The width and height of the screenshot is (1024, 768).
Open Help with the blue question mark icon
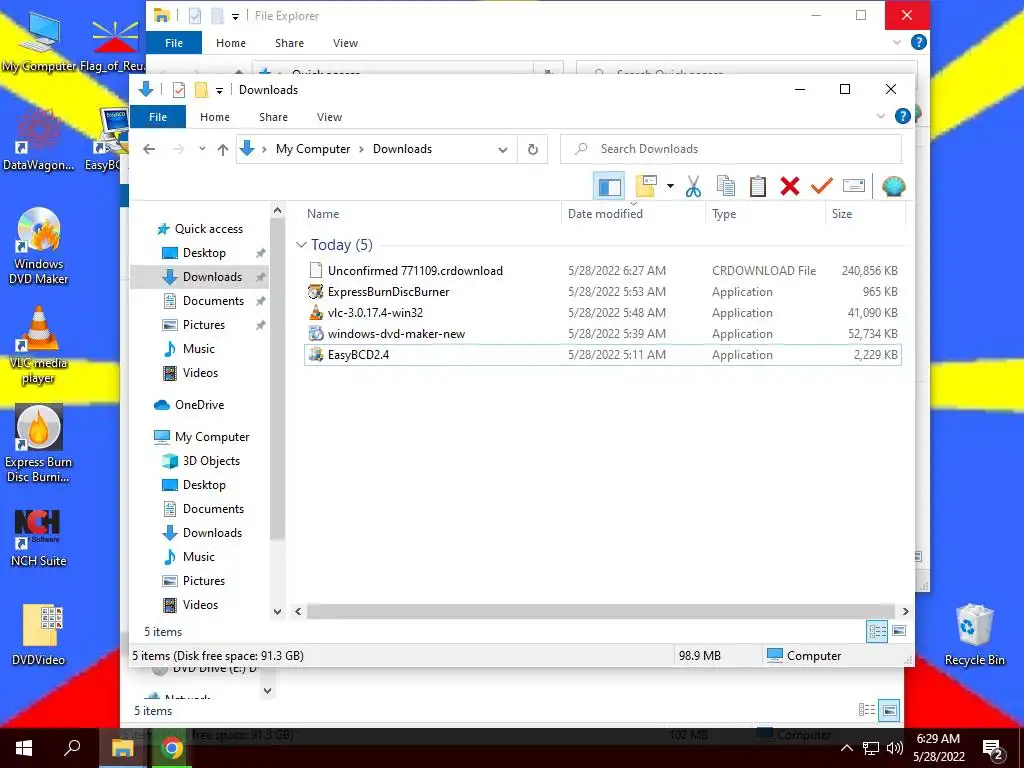click(903, 116)
